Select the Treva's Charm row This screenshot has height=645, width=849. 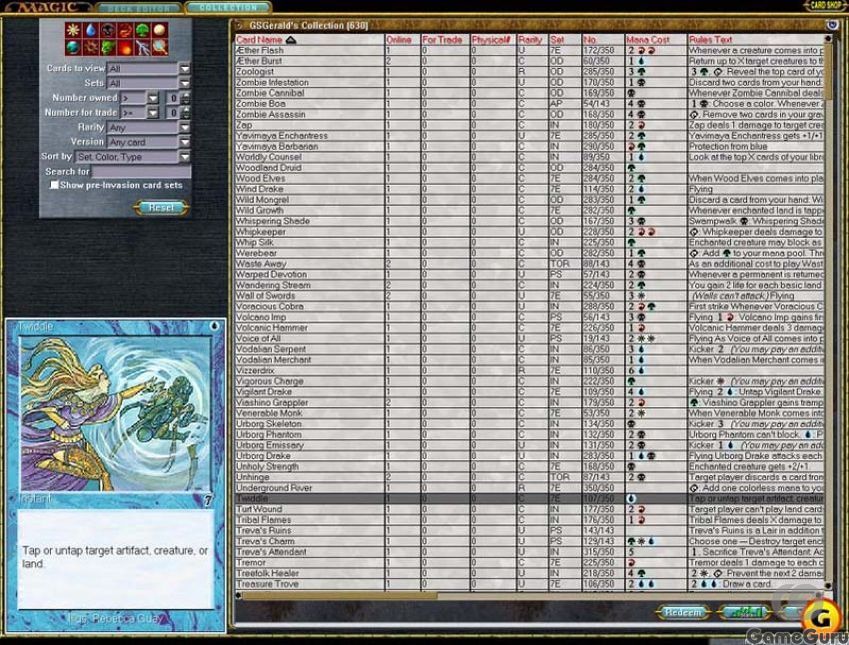coord(530,541)
